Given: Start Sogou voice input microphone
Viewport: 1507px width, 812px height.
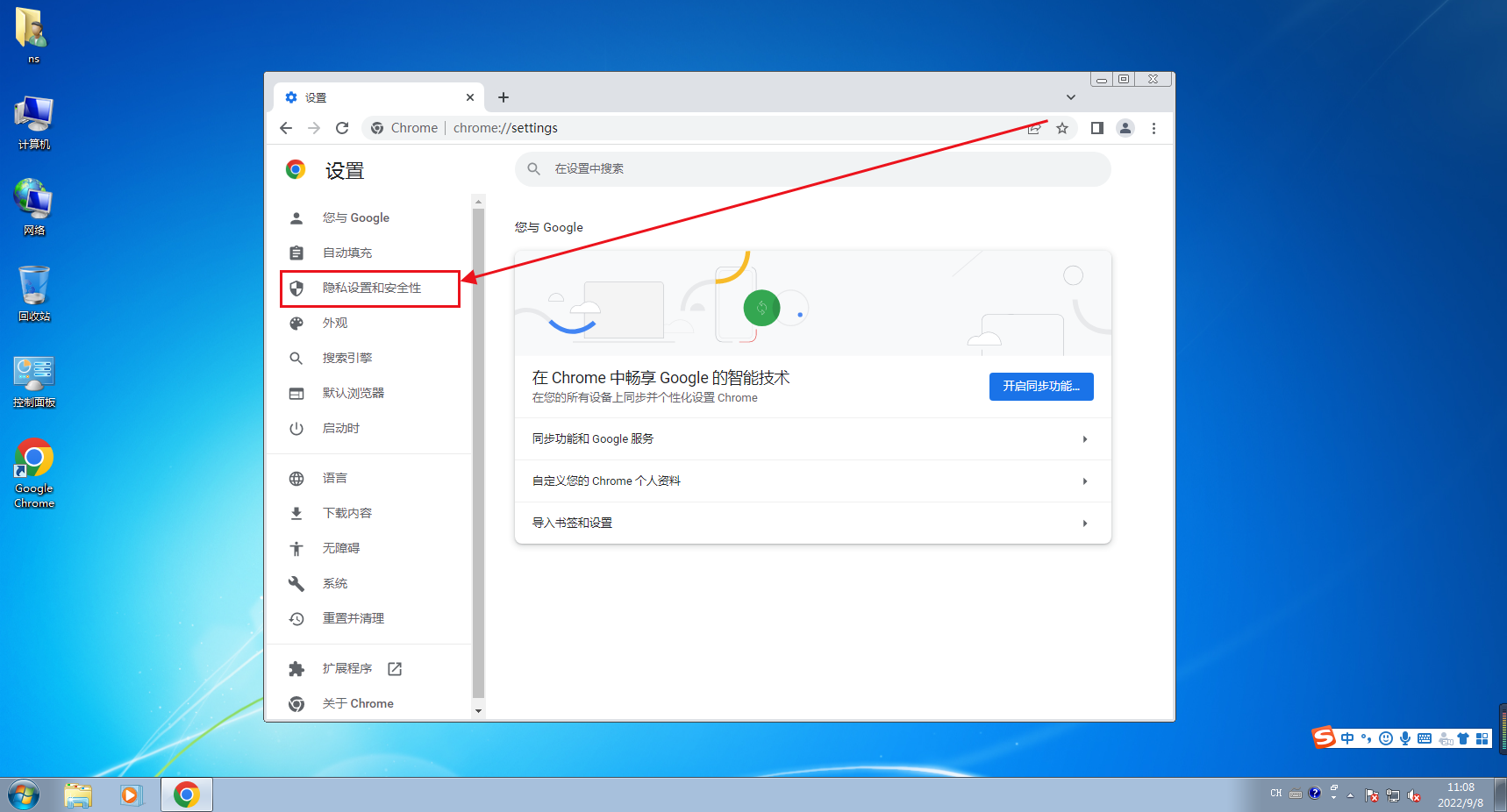Looking at the screenshot, I should point(1405,738).
